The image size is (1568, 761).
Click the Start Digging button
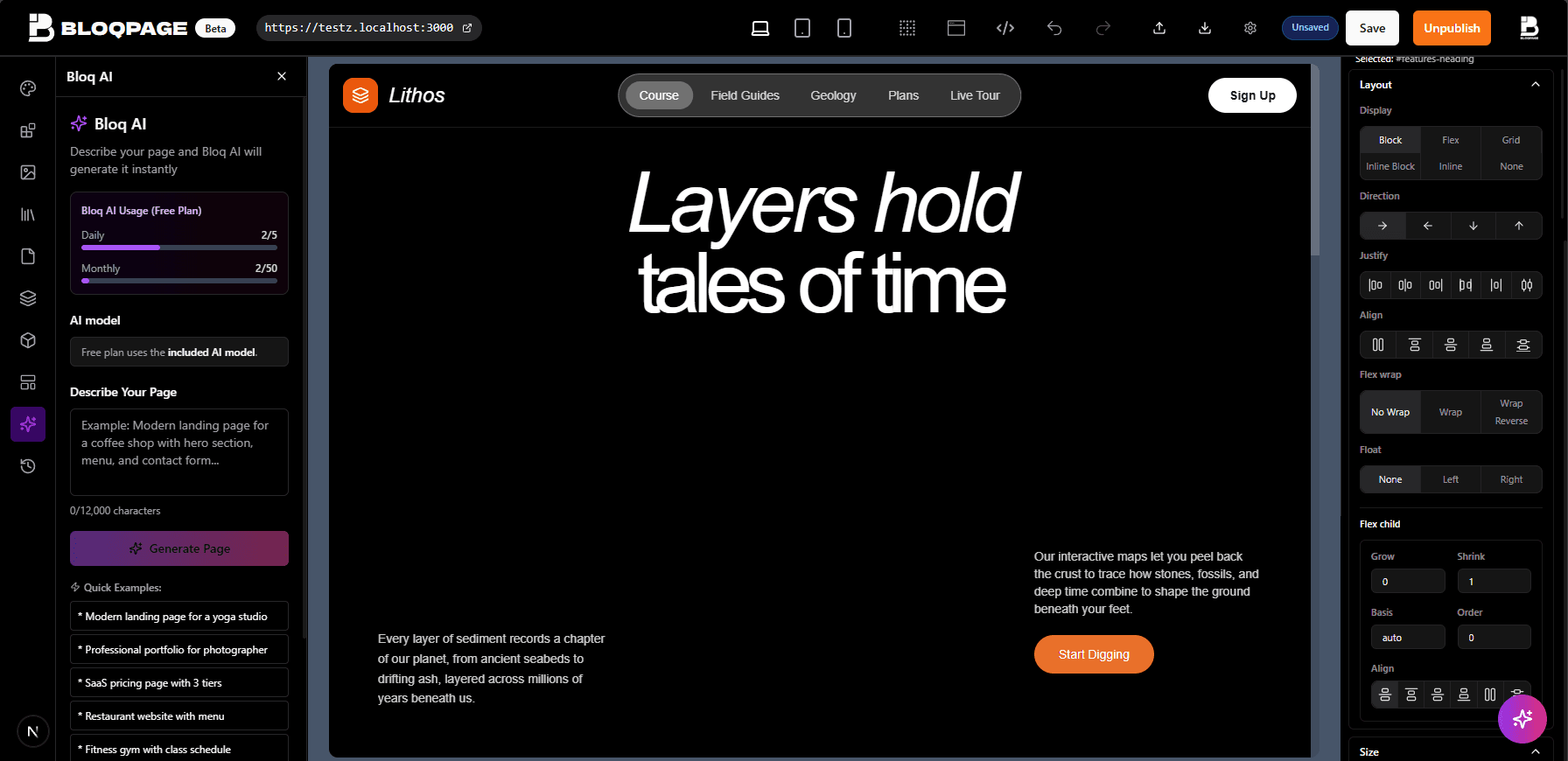tap(1094, 654)
